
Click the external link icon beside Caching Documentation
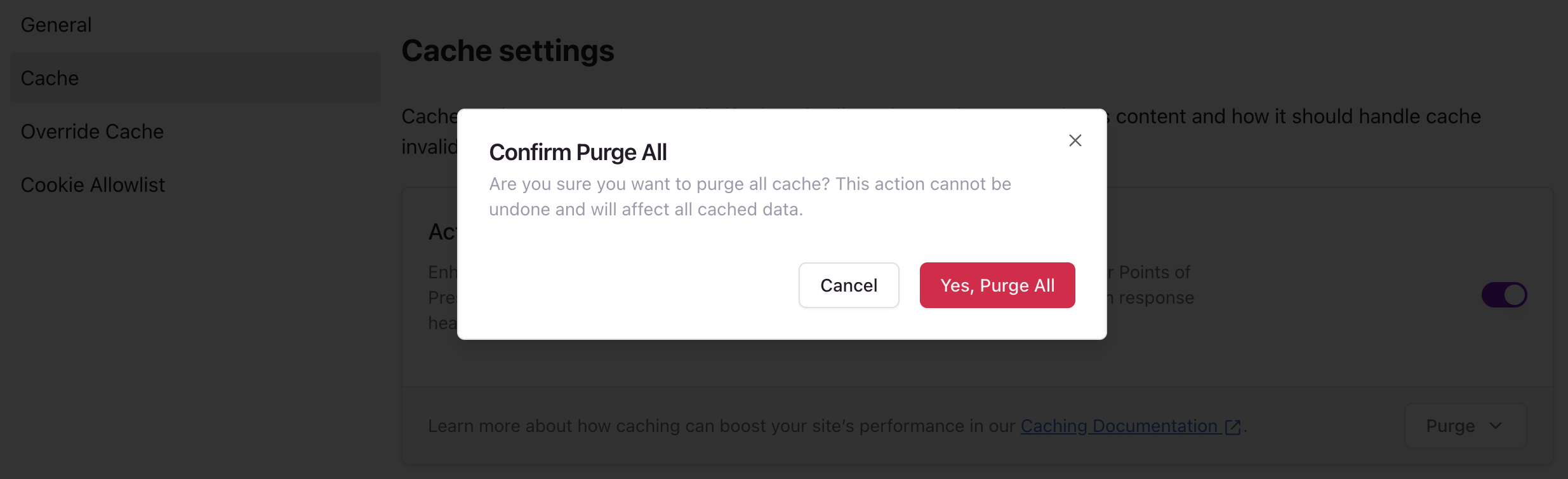[x=1232, y=426]
